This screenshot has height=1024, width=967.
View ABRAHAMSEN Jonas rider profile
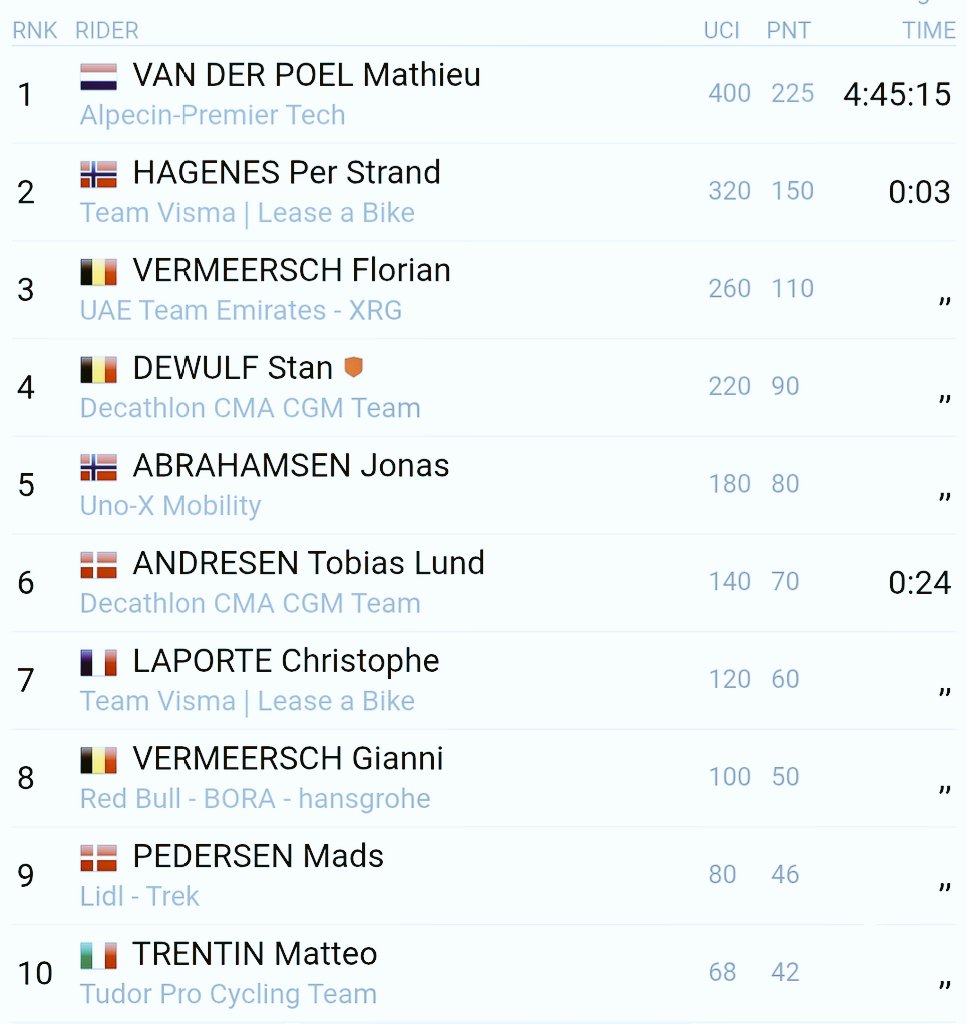[x=290, y=465]
